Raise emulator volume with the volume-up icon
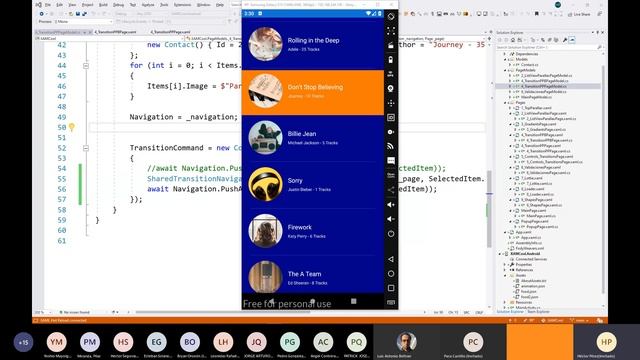Viewport: 640px width, 360px height. (391, 204)
